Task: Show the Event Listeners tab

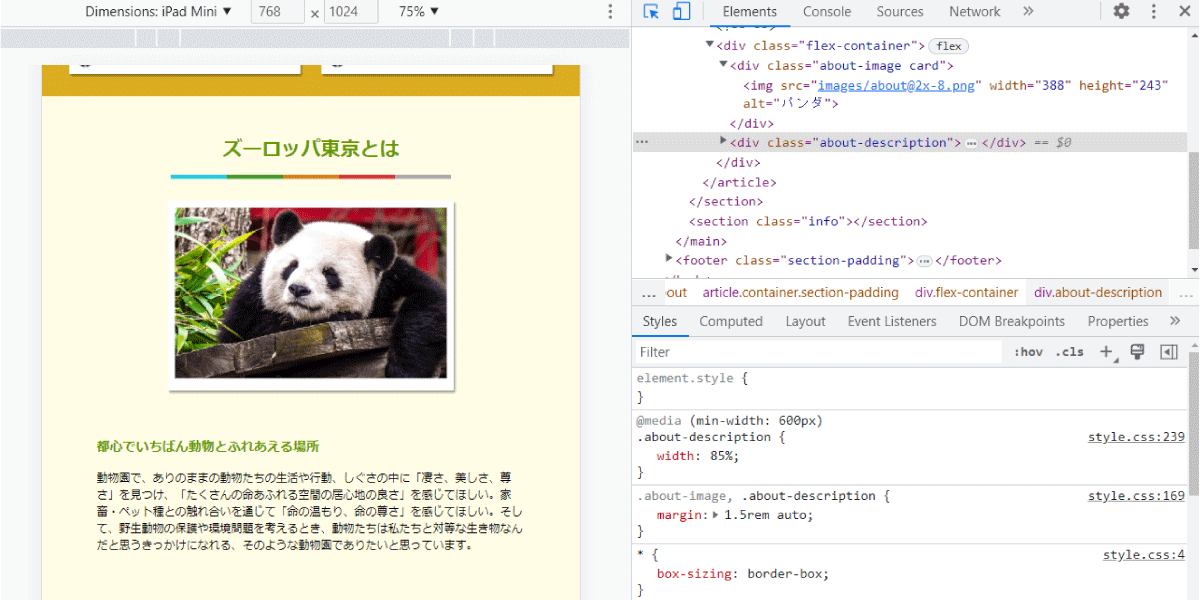Action: click(892, 321)
